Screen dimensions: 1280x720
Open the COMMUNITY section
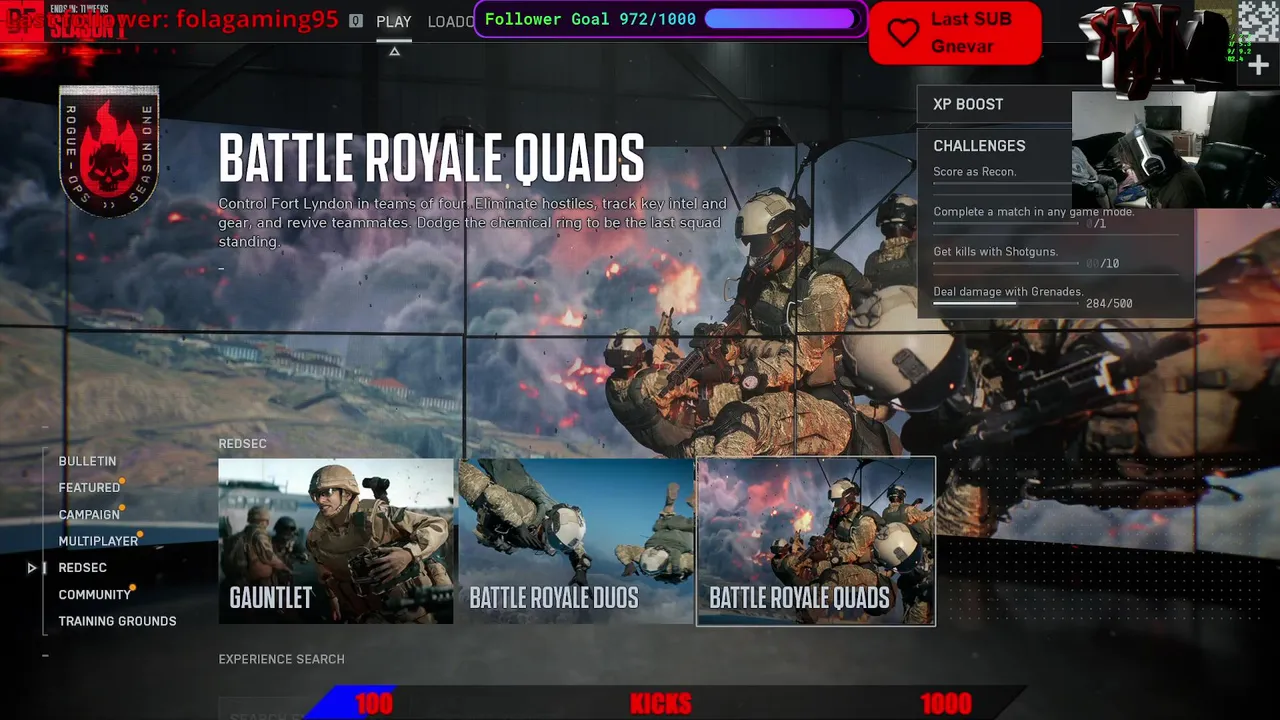coord(94,594)
